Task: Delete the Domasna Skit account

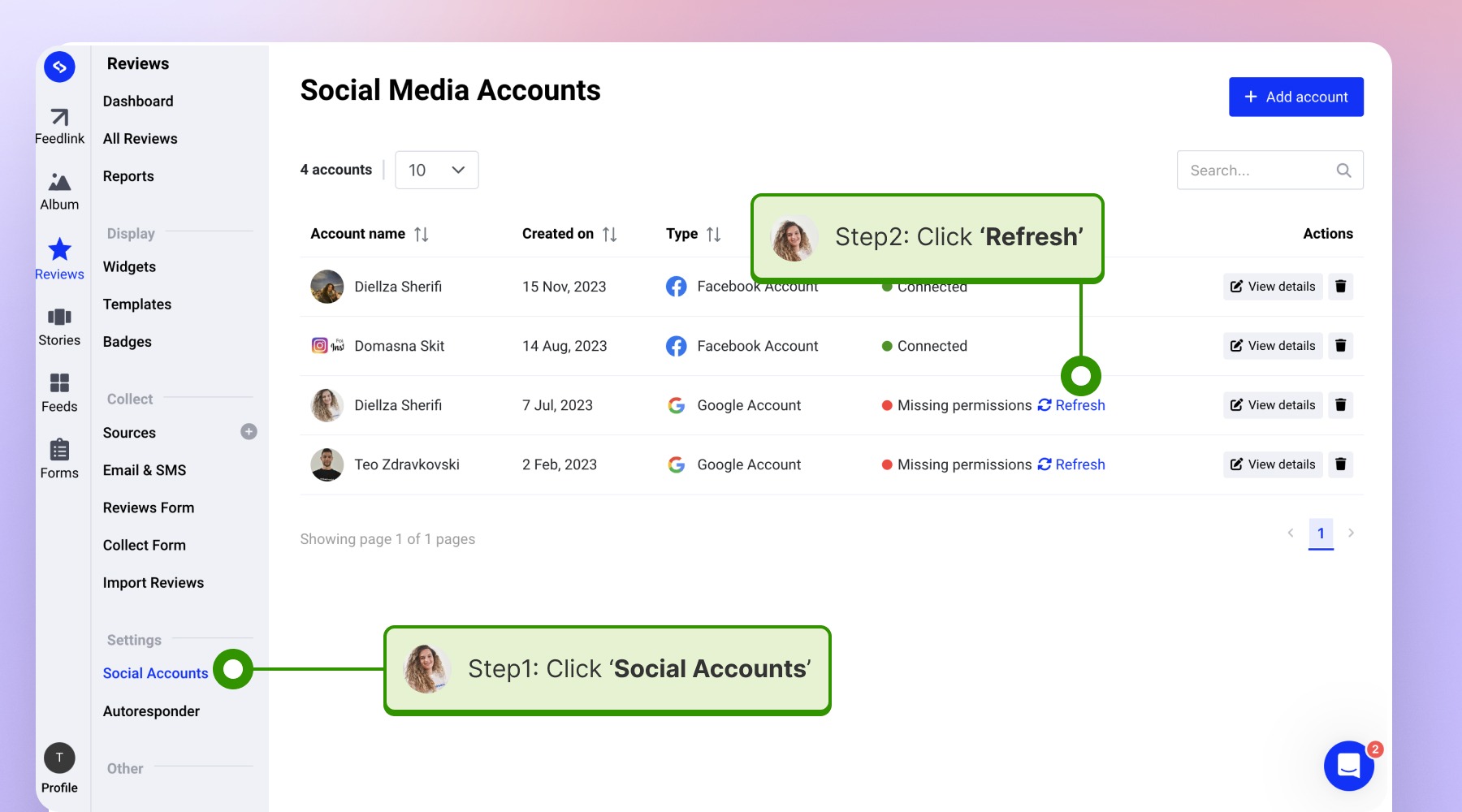Action: [1340, 346]
